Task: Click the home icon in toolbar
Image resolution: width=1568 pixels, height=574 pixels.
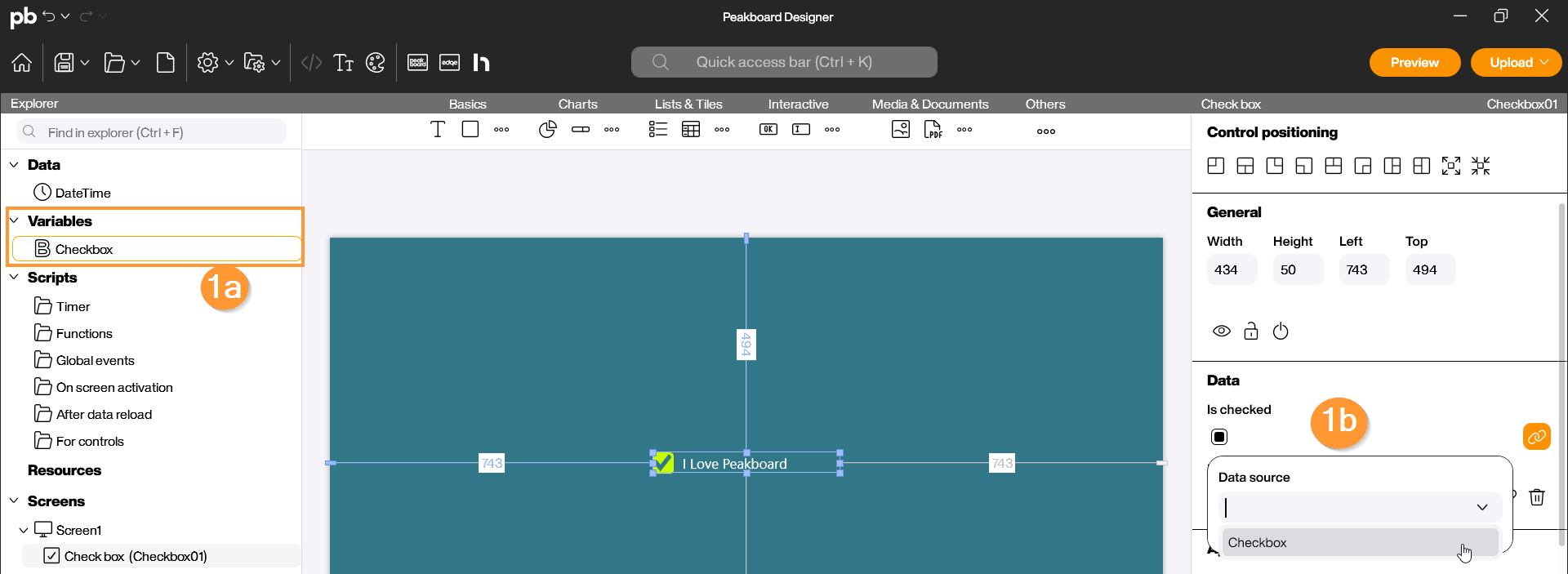Action: coord(22,63)
